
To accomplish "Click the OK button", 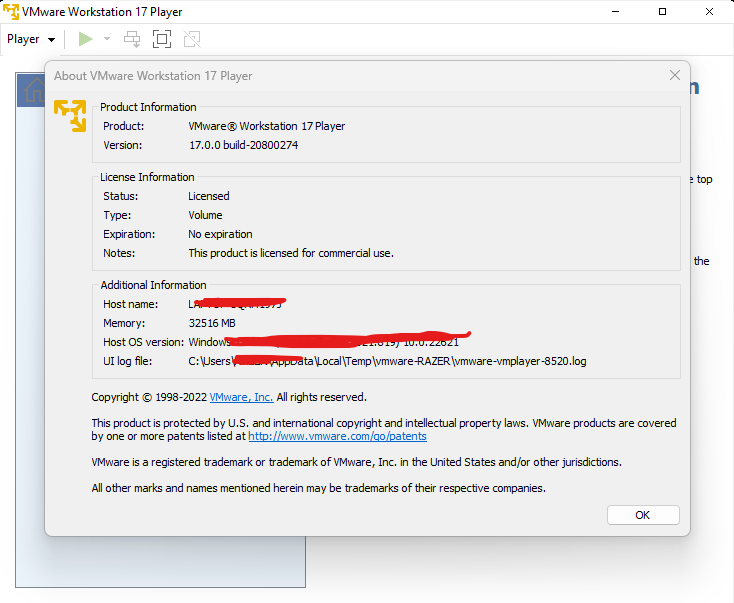I will tap(643, 515).
